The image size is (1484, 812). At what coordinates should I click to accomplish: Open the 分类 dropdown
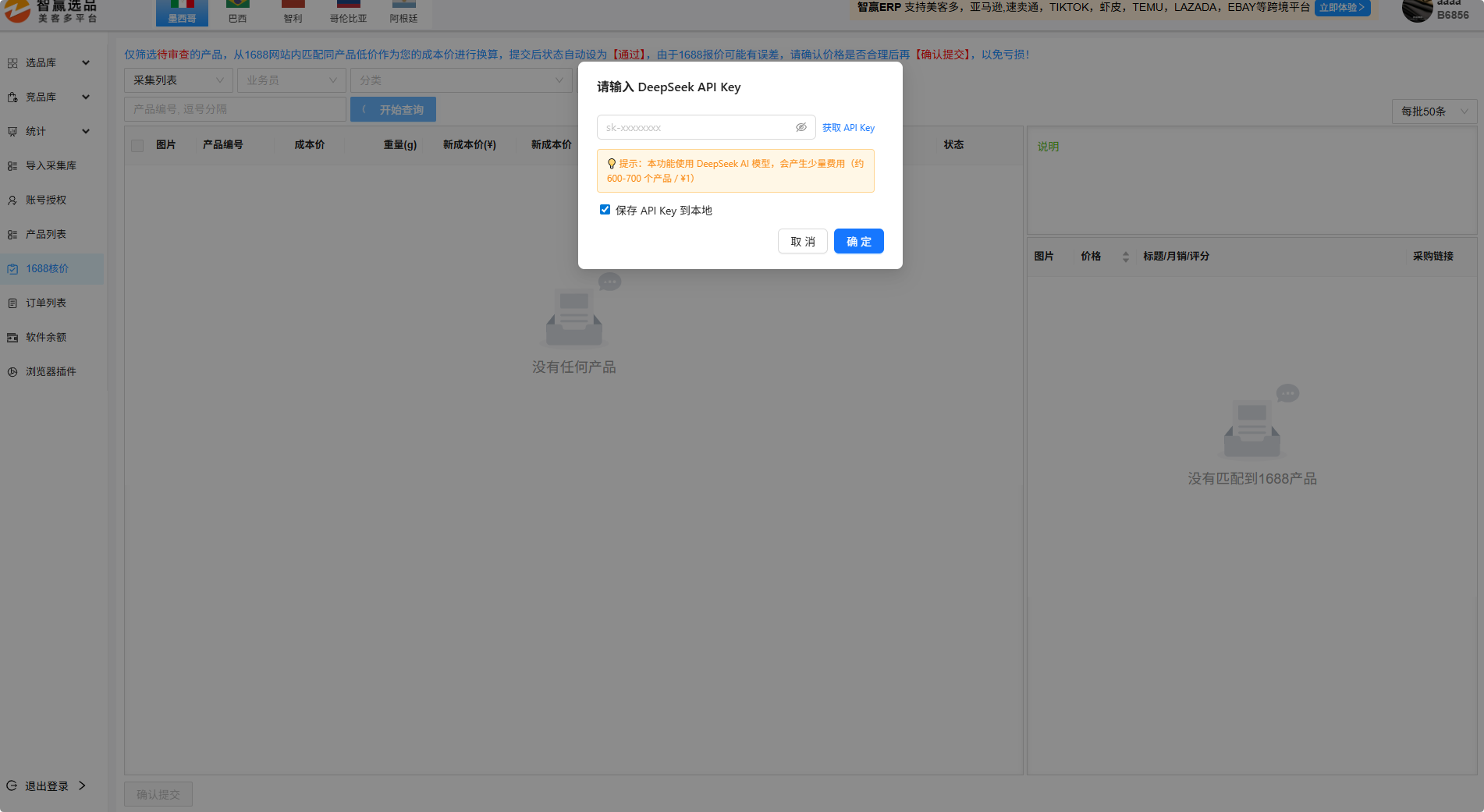461,80
